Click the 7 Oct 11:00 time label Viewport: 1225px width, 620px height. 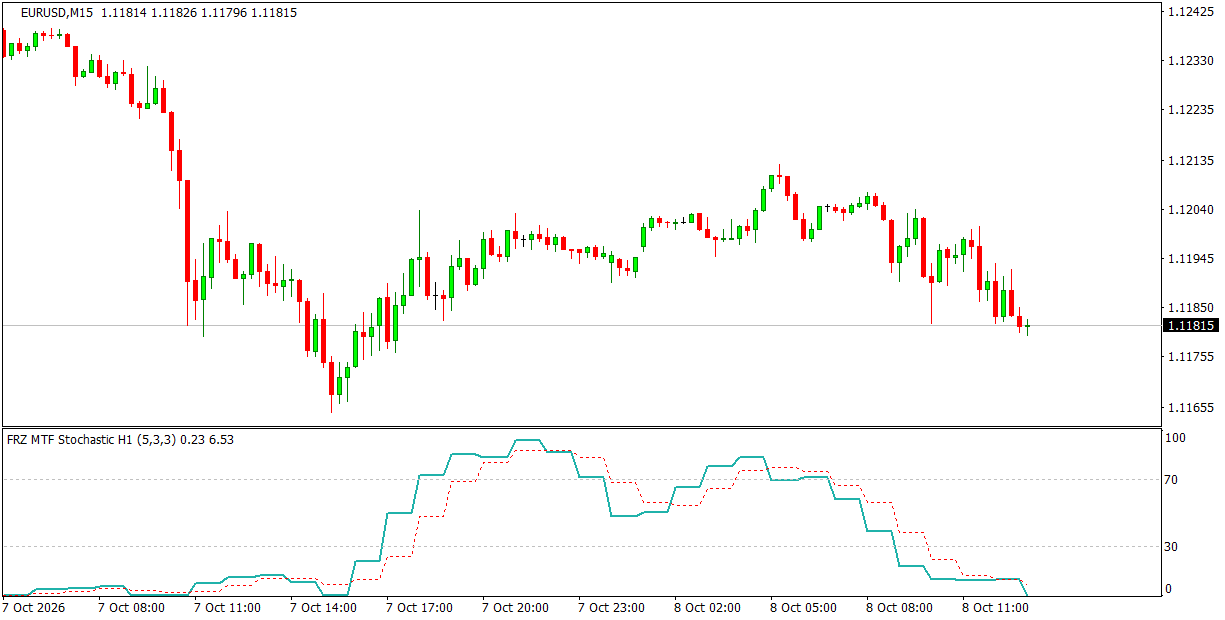click(227, 607)
